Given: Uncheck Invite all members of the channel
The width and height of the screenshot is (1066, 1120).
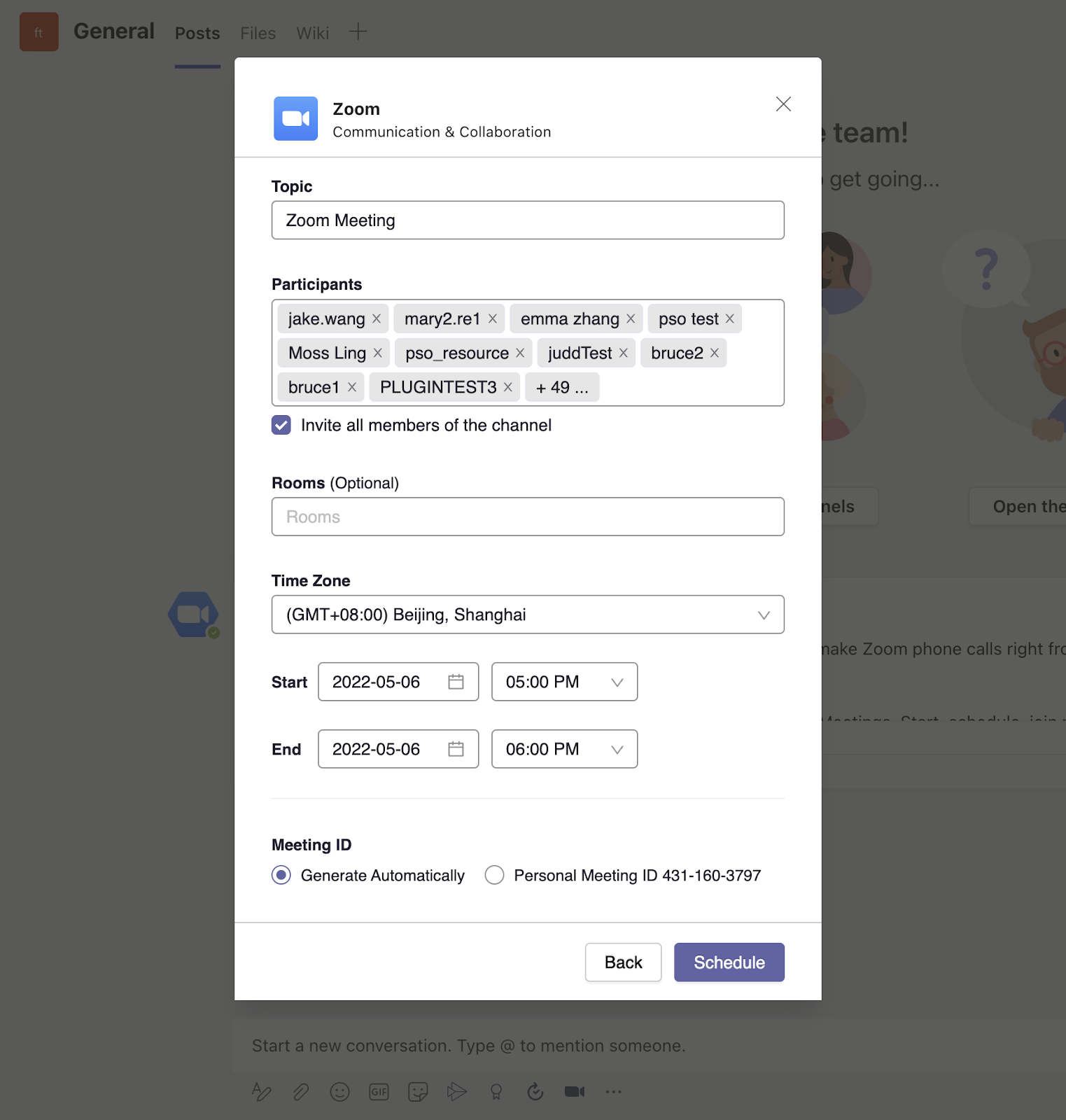Looking at the screenshot, I should pos(281,425).
